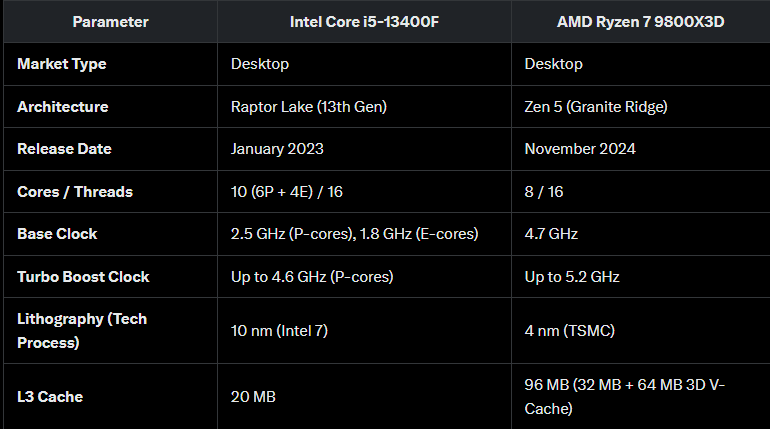Click the Up to 5.2 GHz cell

[x=572, y=277]
